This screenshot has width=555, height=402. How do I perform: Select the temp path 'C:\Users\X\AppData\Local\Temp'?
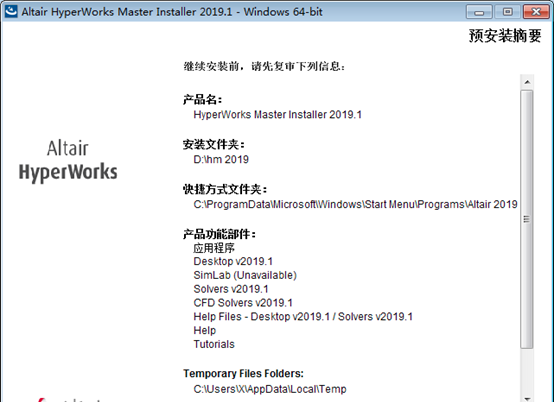coord(270,389)
